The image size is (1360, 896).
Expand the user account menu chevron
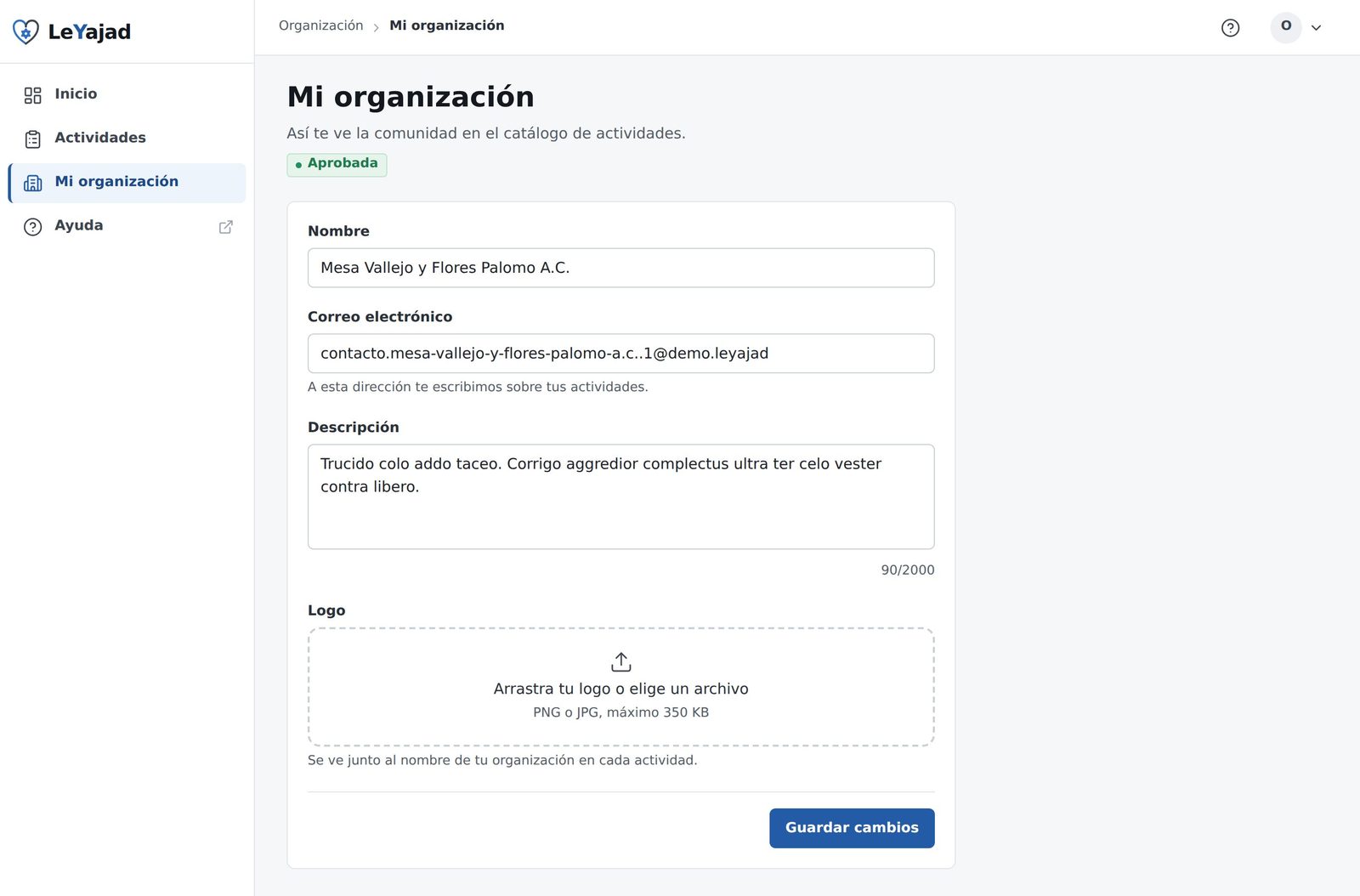coord(1317,28)
